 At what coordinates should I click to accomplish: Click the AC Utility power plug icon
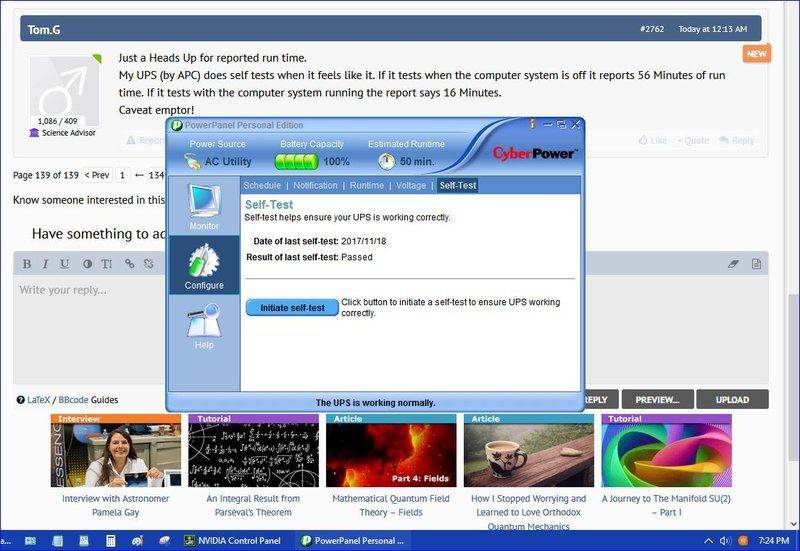tap(192, 162)
